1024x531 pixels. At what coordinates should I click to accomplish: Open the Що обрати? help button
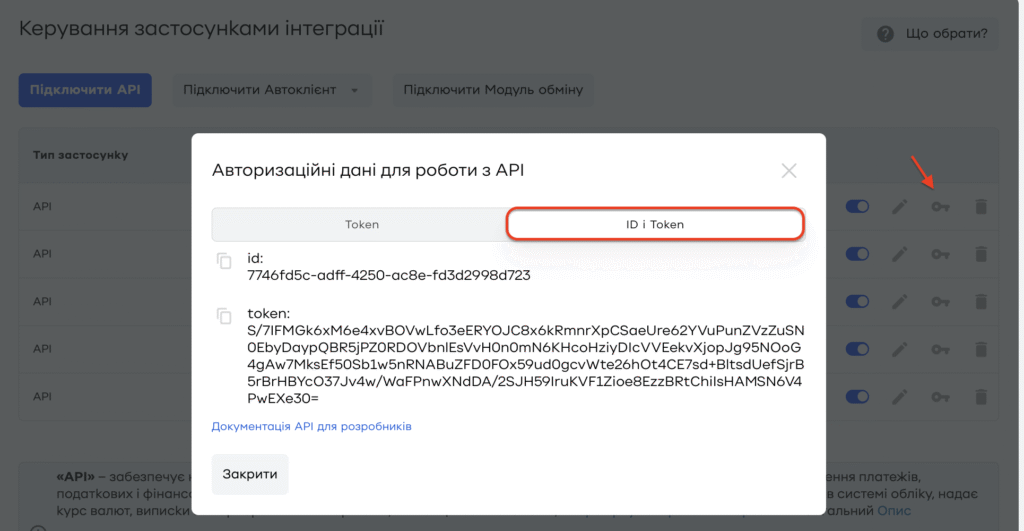click(x=935, y=34)
